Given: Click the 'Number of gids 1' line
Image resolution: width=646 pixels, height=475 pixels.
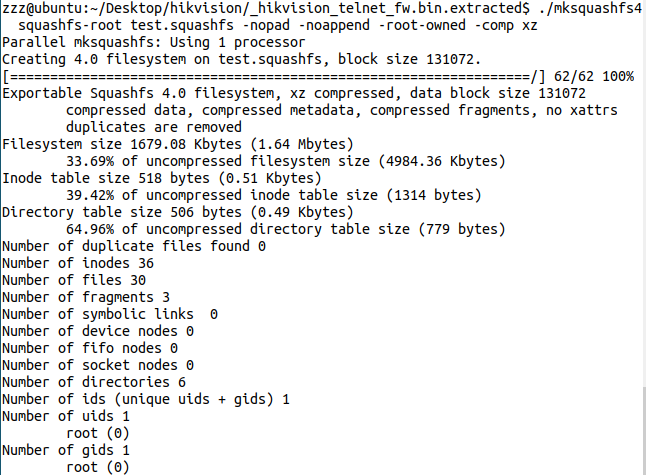Looking at the screenshot, I should coord(66,450).
